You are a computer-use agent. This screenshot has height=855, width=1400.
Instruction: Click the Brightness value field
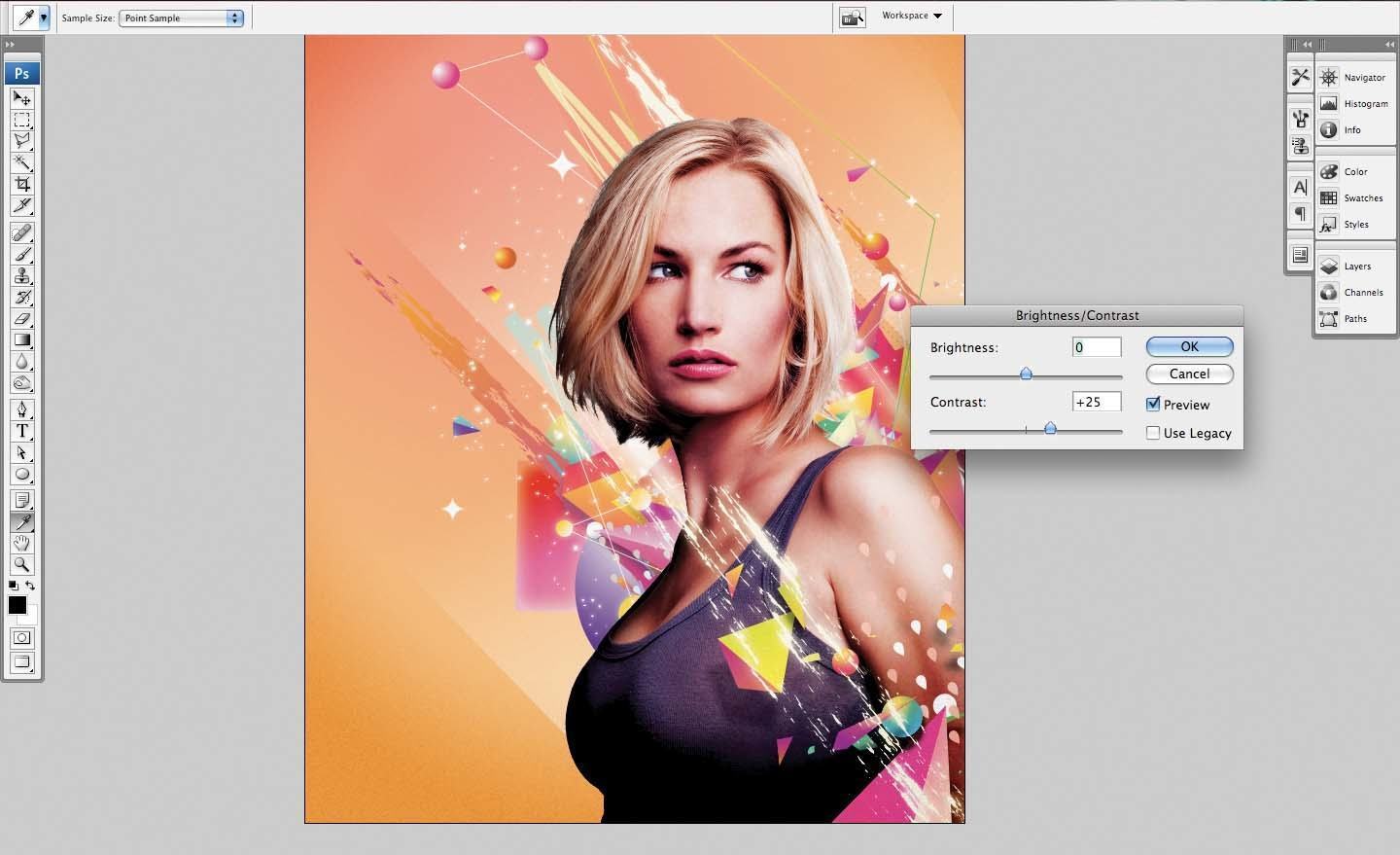(x=1097, y=347)
